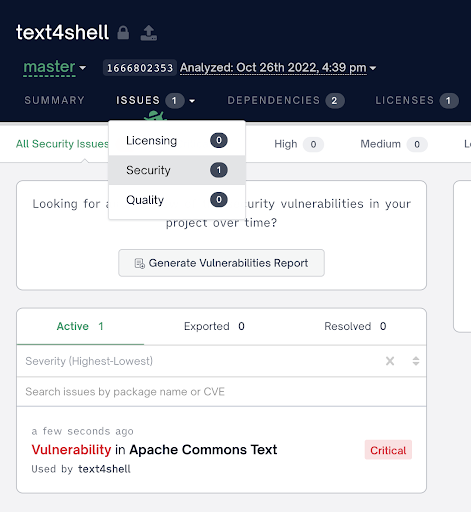Generate the Vulnerabilities Report
The width and height of the screenshot is (471, 512).
point(221,263)
